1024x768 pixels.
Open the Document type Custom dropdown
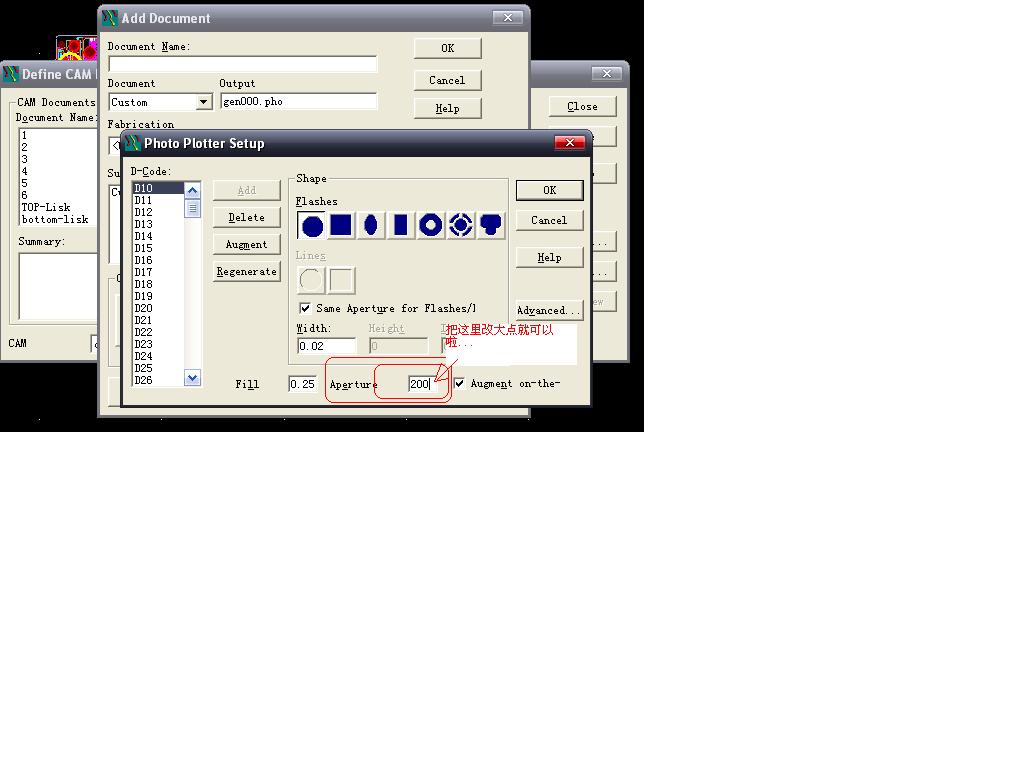point(204,102)
